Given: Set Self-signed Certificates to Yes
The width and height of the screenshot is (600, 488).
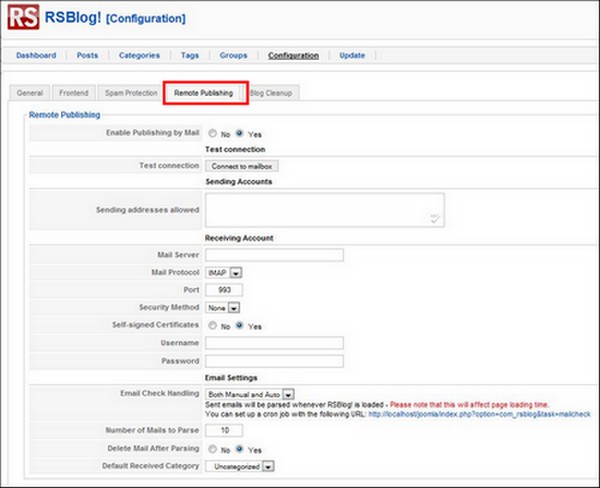Looking at the screenshot, I should [x=240, y=325].
